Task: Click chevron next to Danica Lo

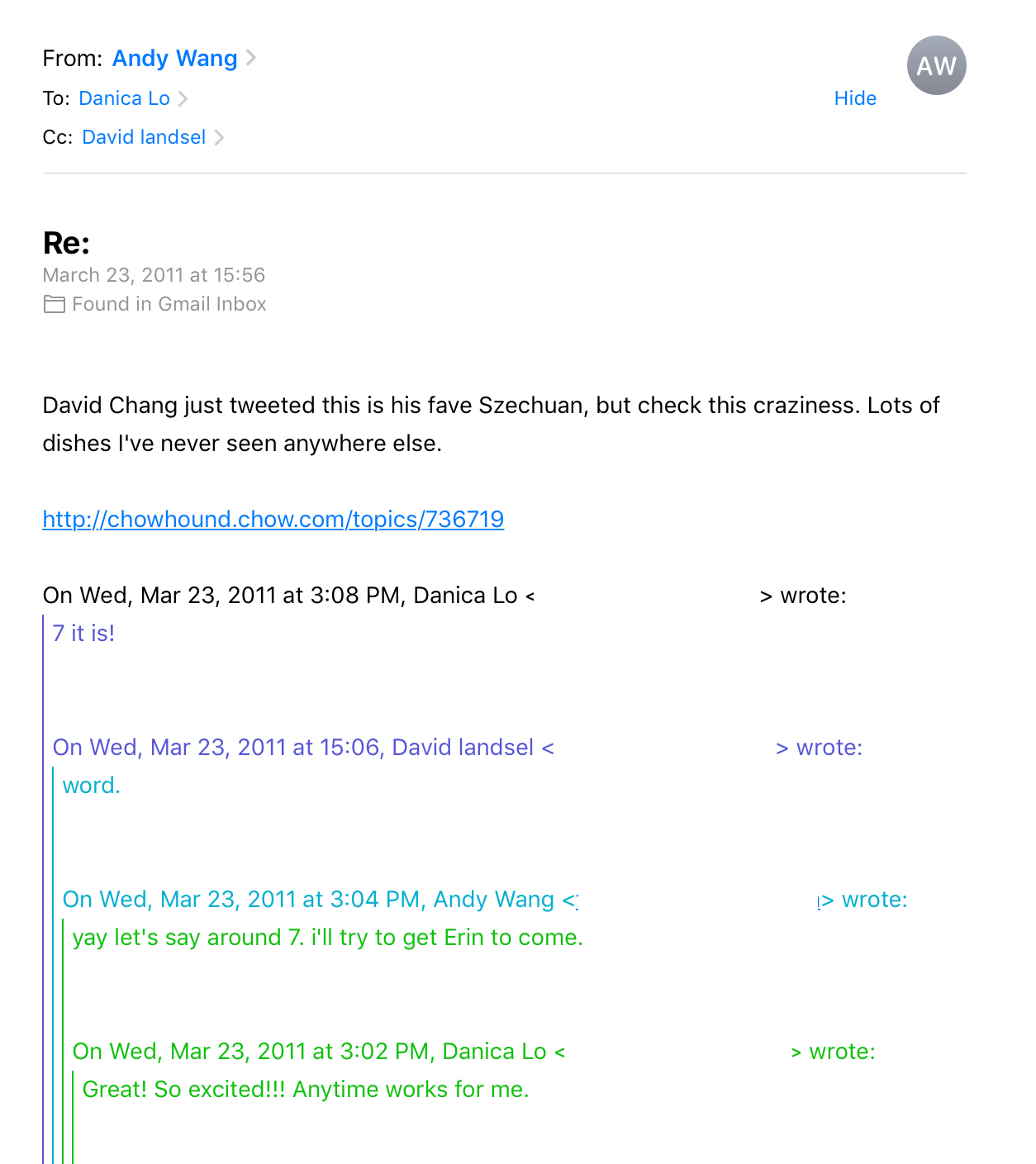Action: 183,98
